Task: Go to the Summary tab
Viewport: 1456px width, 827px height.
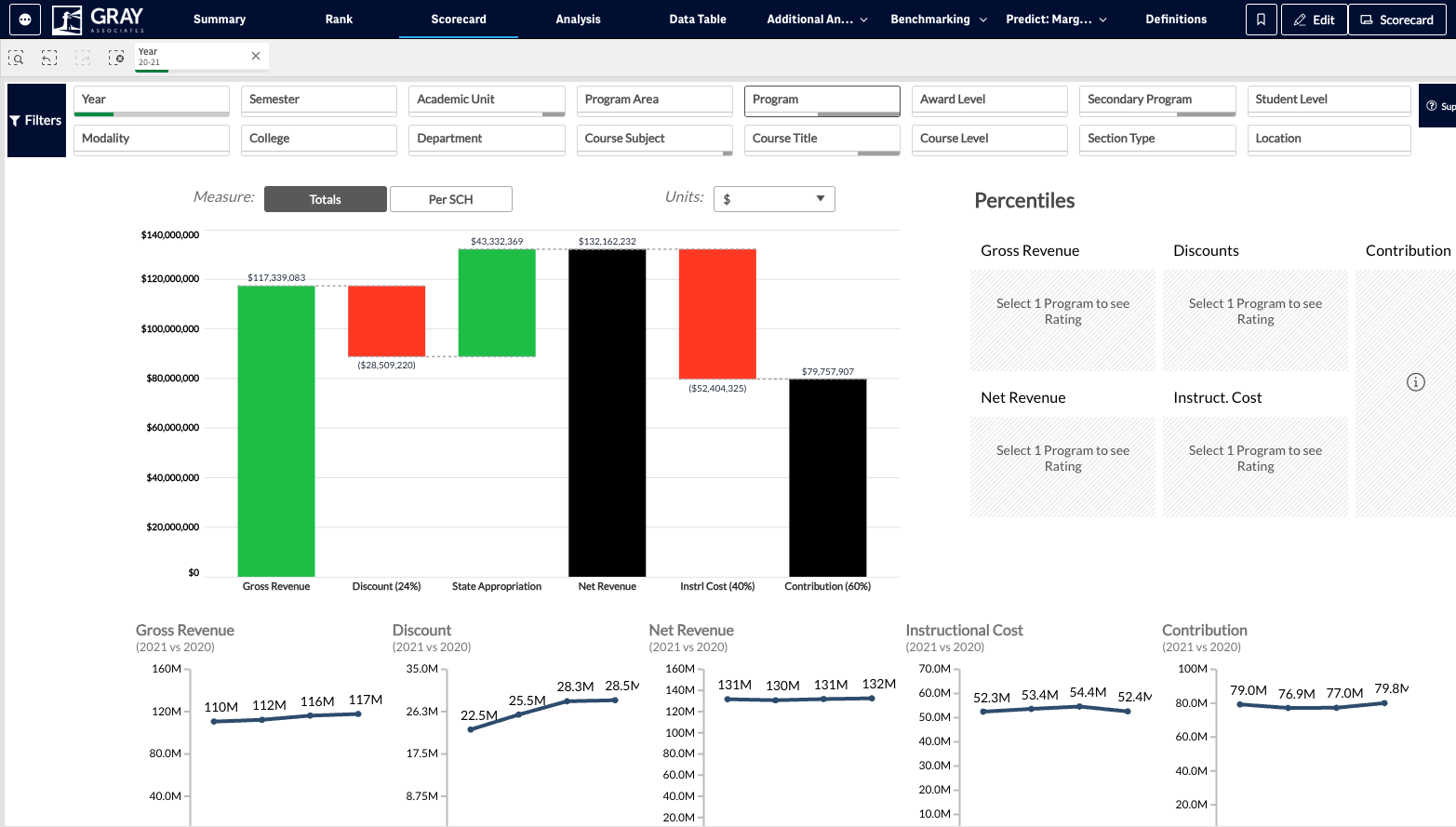Action: point(220,20)
